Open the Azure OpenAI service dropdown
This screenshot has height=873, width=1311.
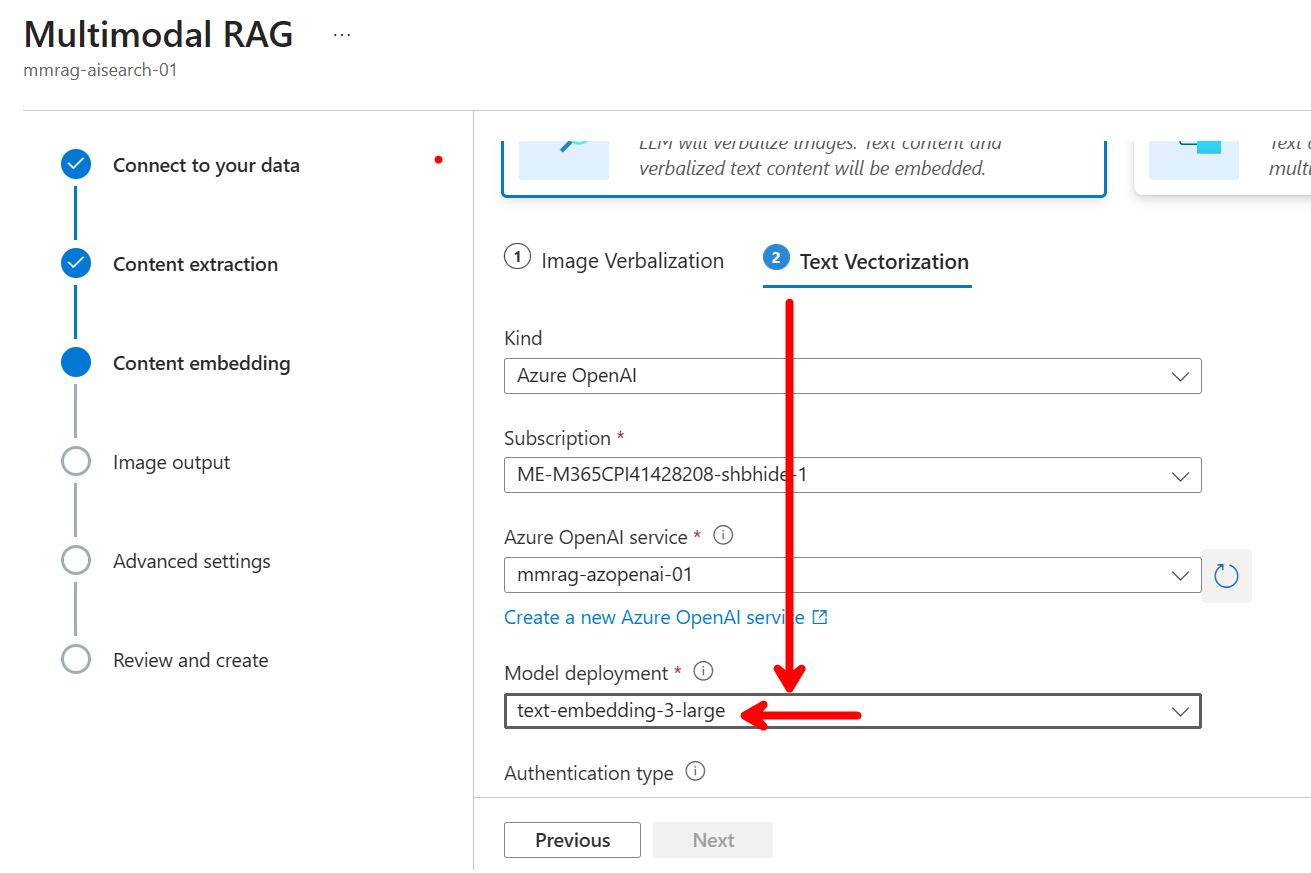(x=852, y=575)
